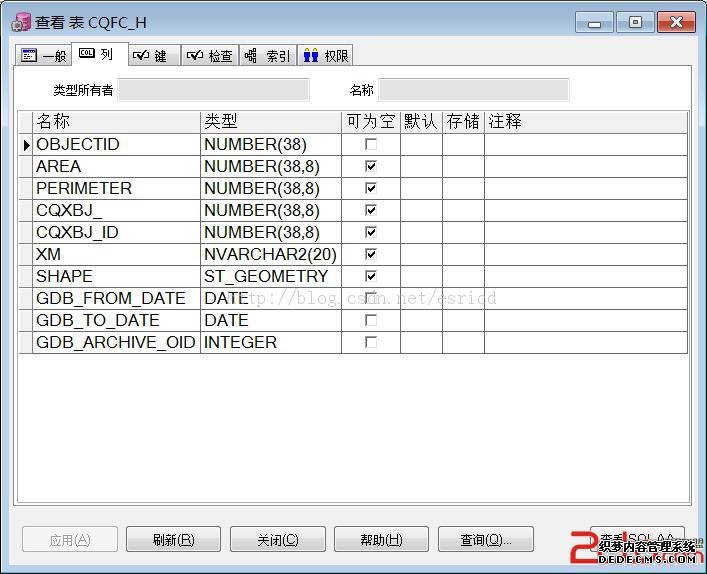The image size is (707, 574).
Task: Click the 查询(Q)... button
Action: point(486,540)
